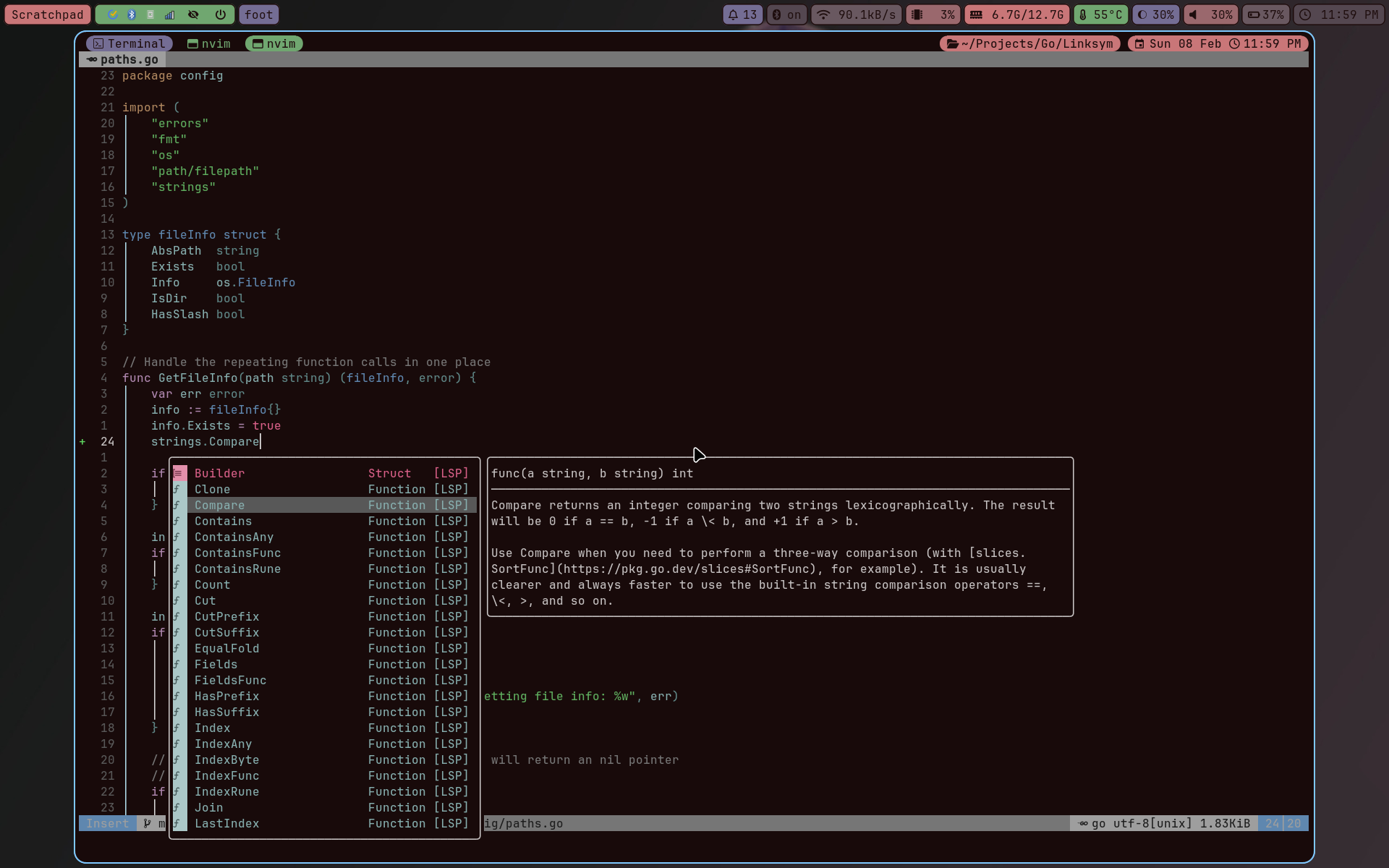
Task: Click the top bar clock showing 11:59 PM
Action: pos(1339,14)
